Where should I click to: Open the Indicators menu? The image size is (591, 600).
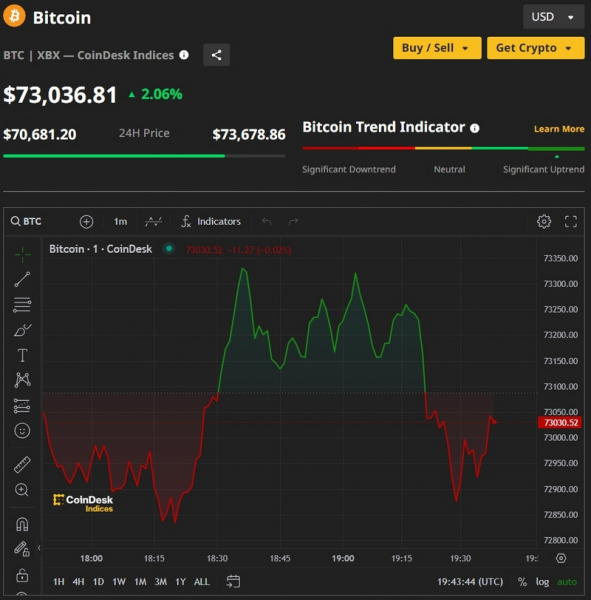point(211,221)
